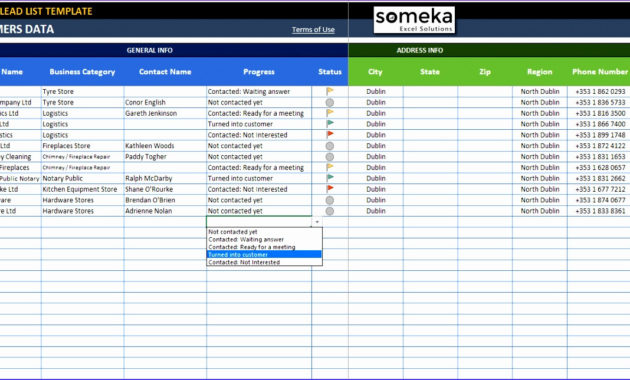Screen dimensions: 630x380
Task: Choose 'Turned into customer' highlighted list option
Action: pyautogui.click(x=264, y=255)
